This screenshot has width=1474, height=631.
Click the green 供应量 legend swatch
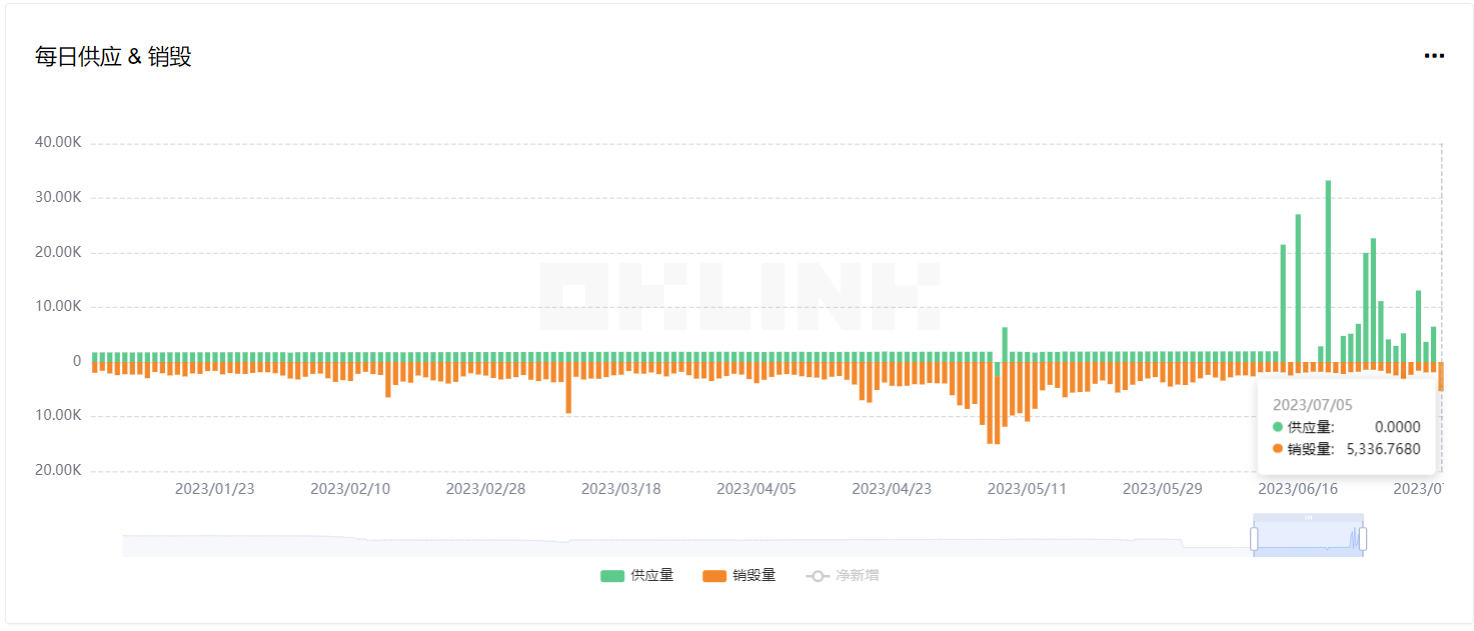(x=611, y=575)
